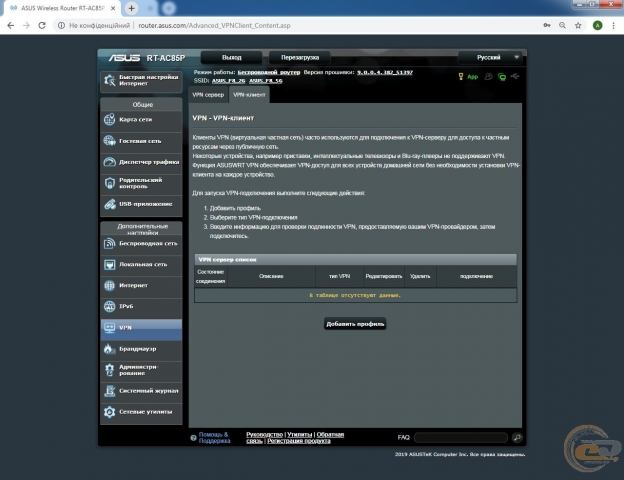624x480 pixels.
Task: Open a new browser tab
Action: click(131, 8)
